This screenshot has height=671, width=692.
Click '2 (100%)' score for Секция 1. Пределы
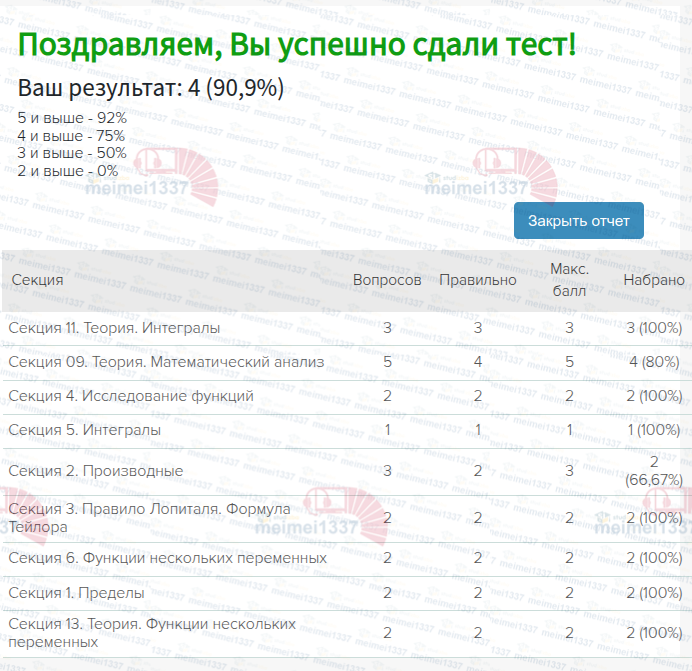pyautogui.click(x=654, y=593)
